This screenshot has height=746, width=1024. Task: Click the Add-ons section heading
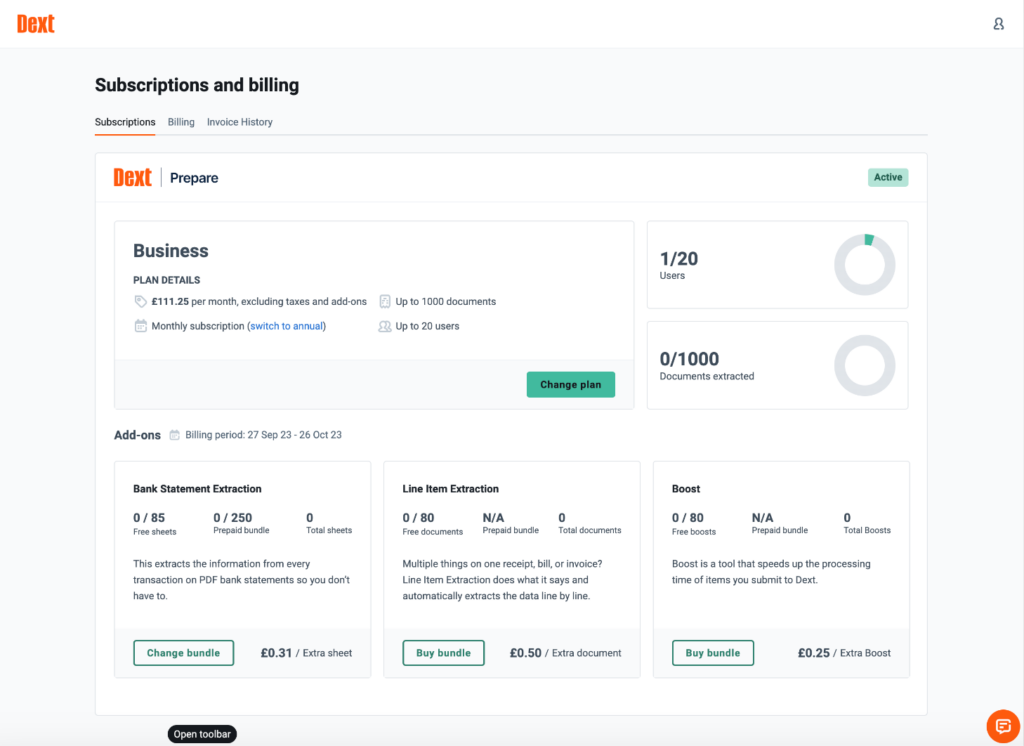point(137,435)
